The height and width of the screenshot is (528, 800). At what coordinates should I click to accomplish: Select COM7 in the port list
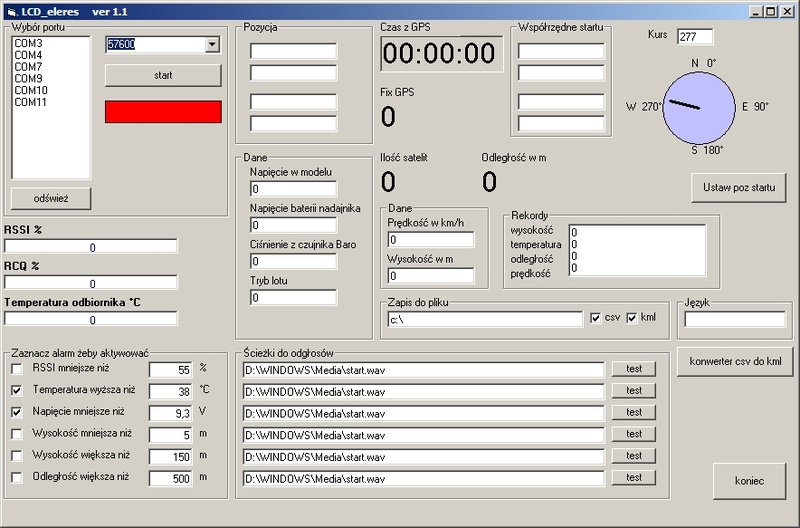click(x=29, y=67)
